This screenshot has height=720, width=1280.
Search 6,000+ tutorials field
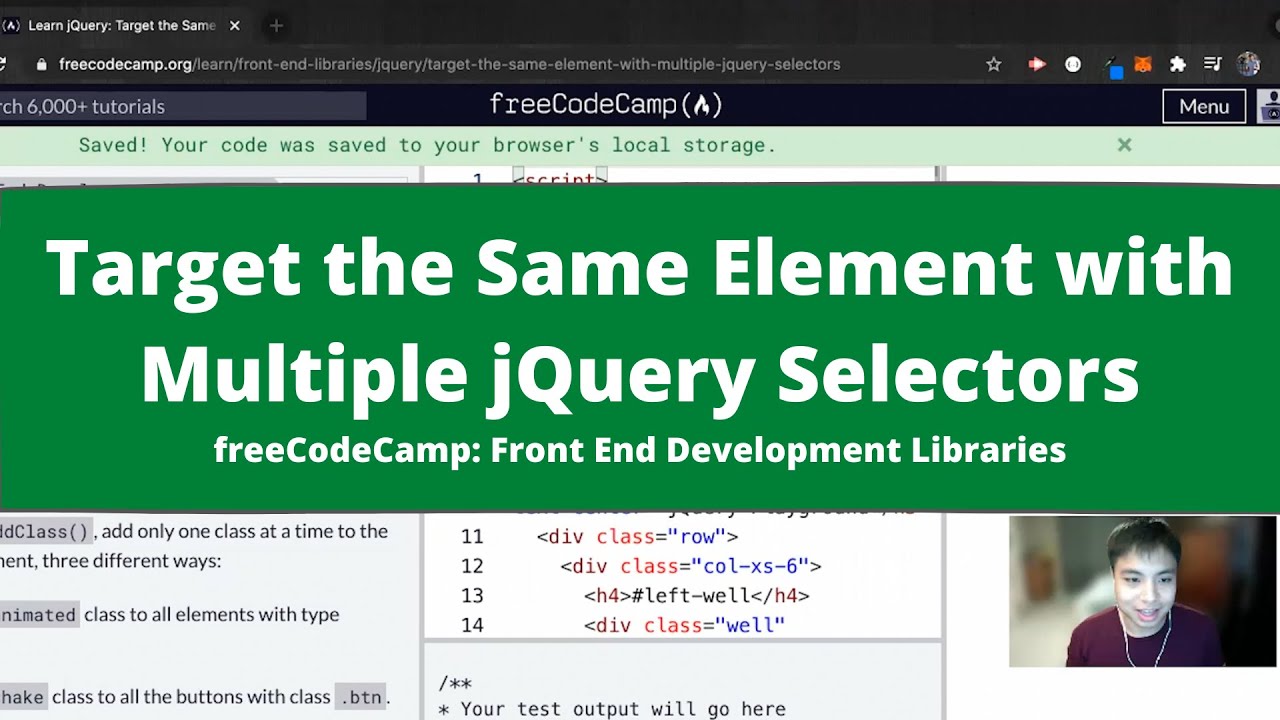coord(183,106)
